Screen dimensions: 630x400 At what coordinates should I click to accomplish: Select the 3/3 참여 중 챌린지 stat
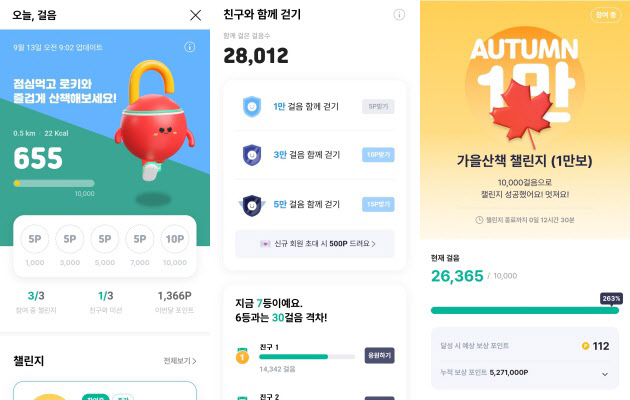coord(36,302)
